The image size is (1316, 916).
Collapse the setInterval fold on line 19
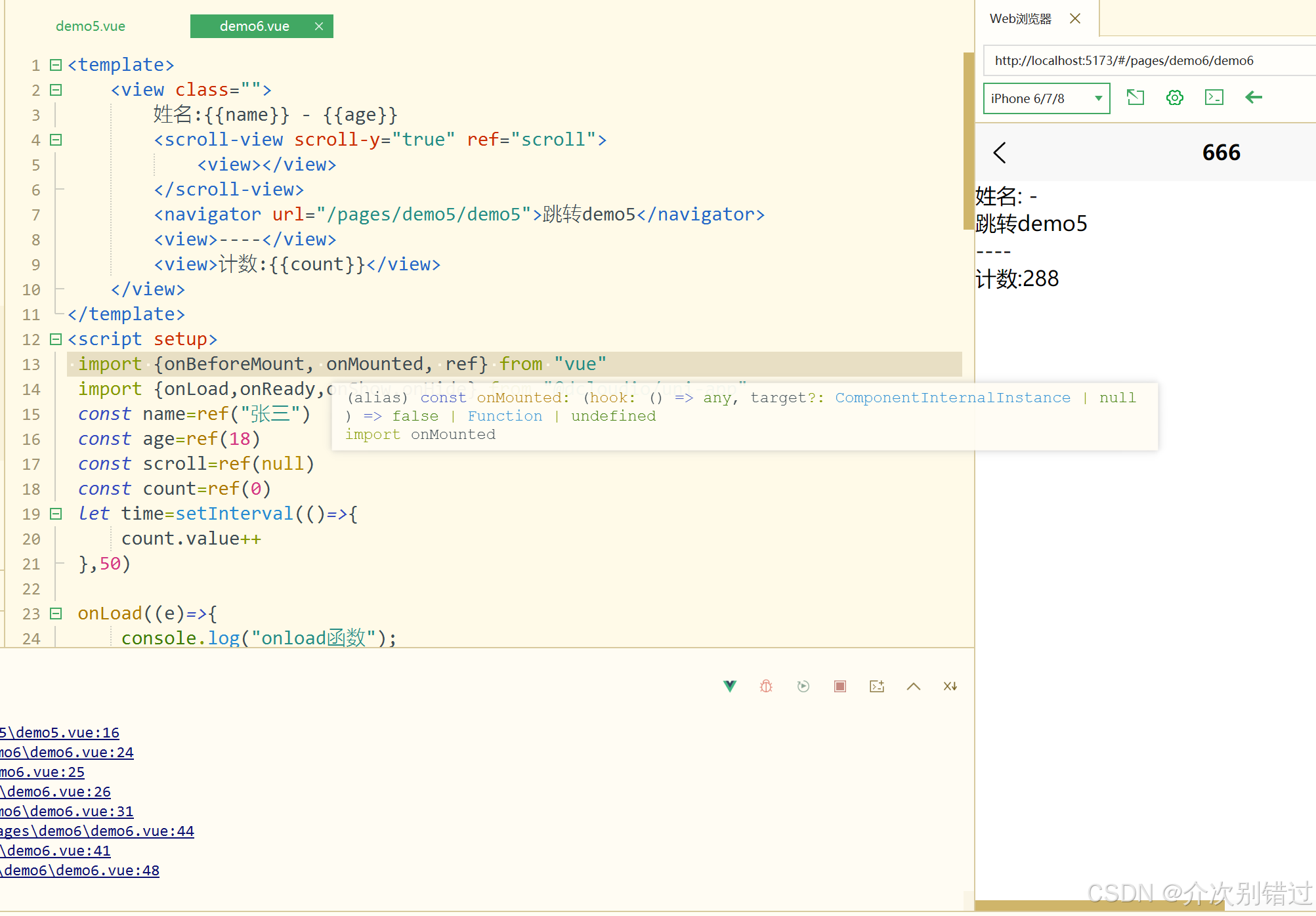click(56, 514)
